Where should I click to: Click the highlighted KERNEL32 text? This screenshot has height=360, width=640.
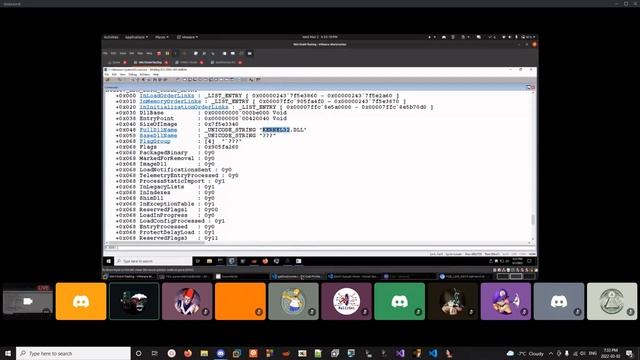click(x=276, y=130)
